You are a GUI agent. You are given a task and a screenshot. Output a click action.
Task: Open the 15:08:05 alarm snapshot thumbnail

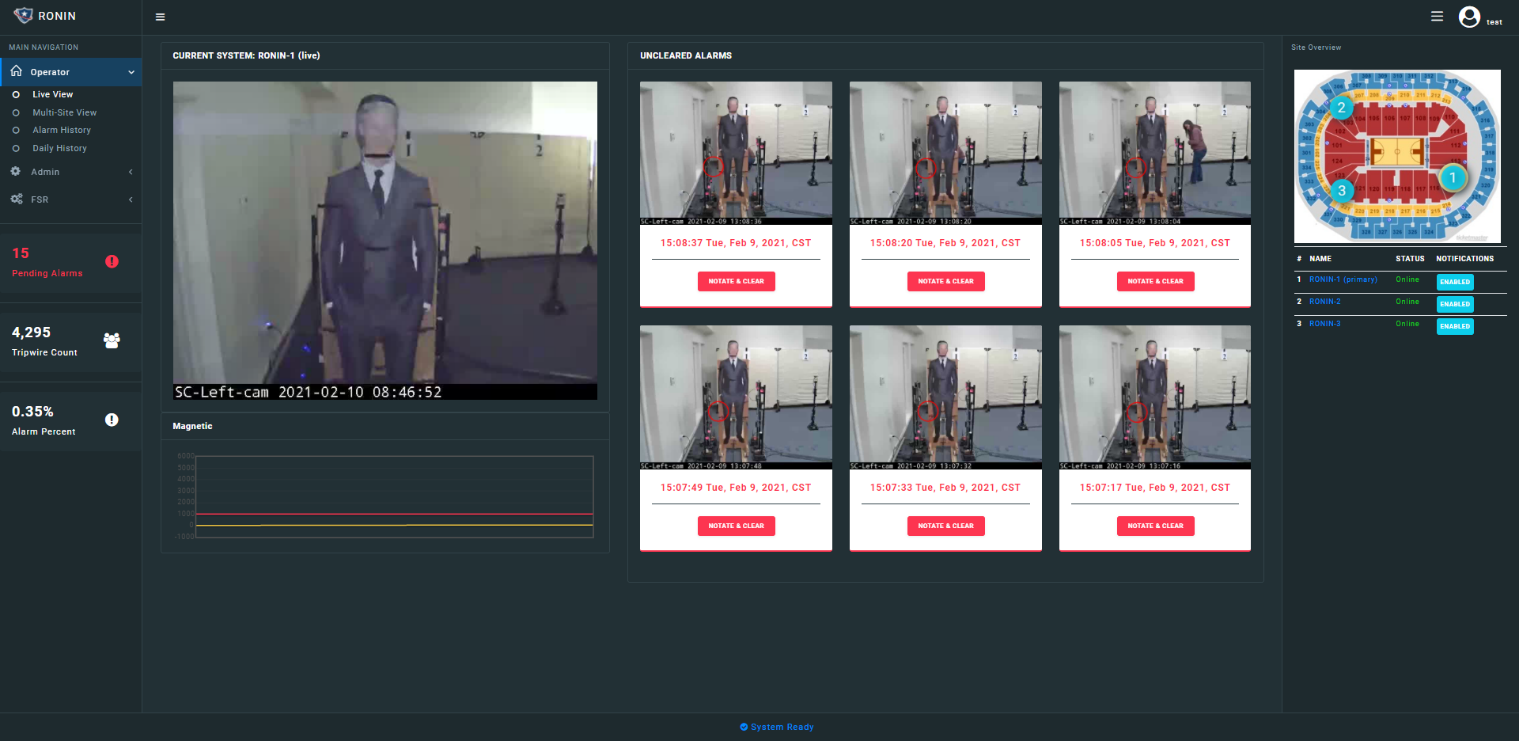click(x=1155, y=153)
